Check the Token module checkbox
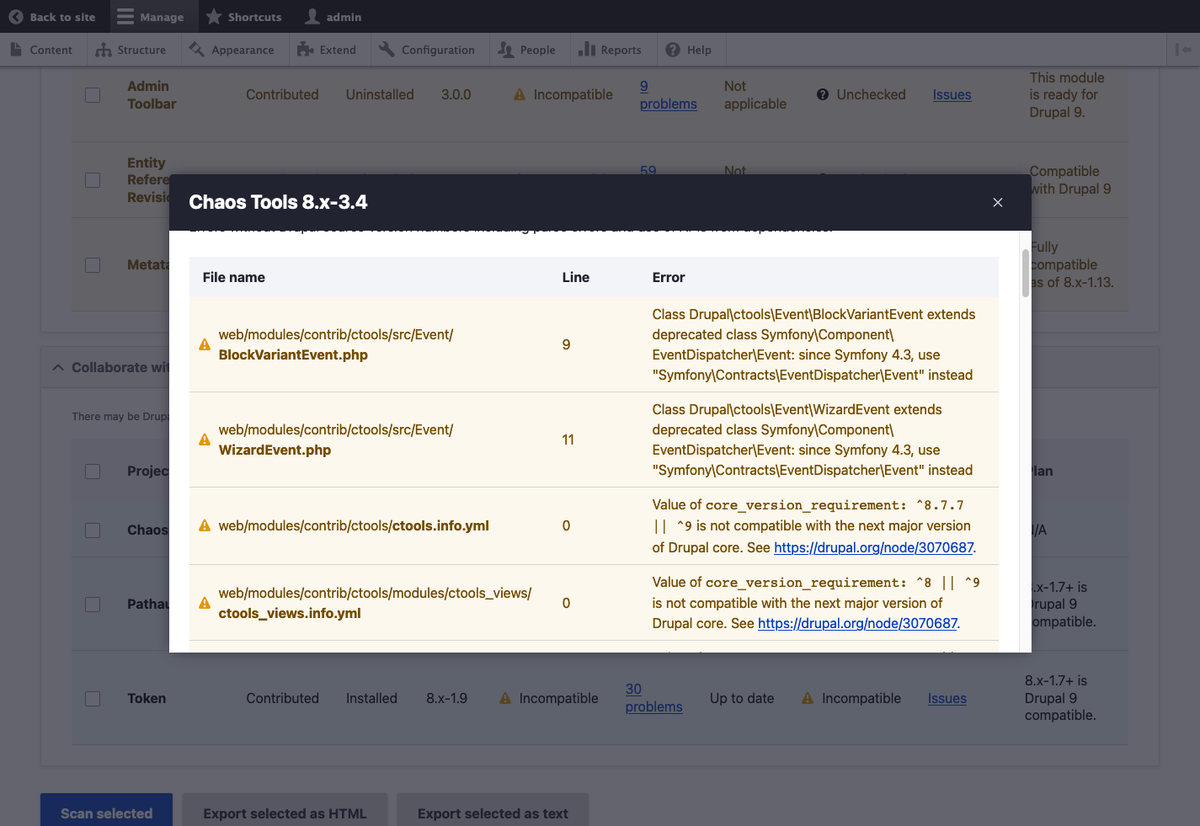Screen dimensions: 1200x826 click(x=92, y=698)
